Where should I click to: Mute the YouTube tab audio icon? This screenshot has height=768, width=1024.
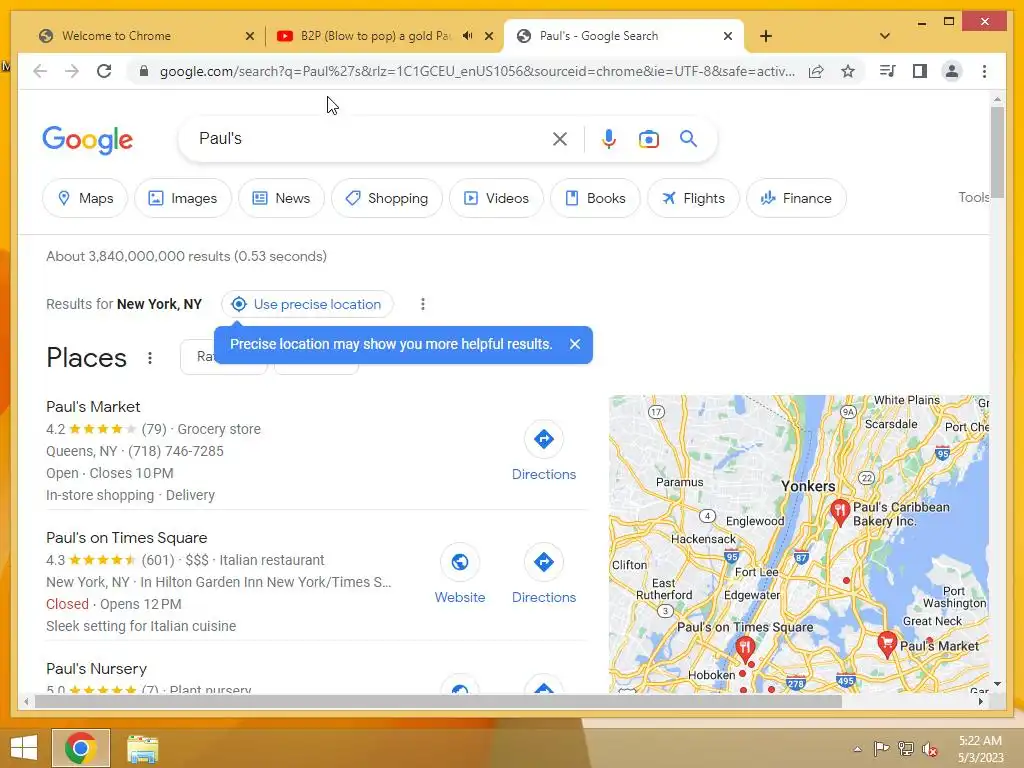468,36
